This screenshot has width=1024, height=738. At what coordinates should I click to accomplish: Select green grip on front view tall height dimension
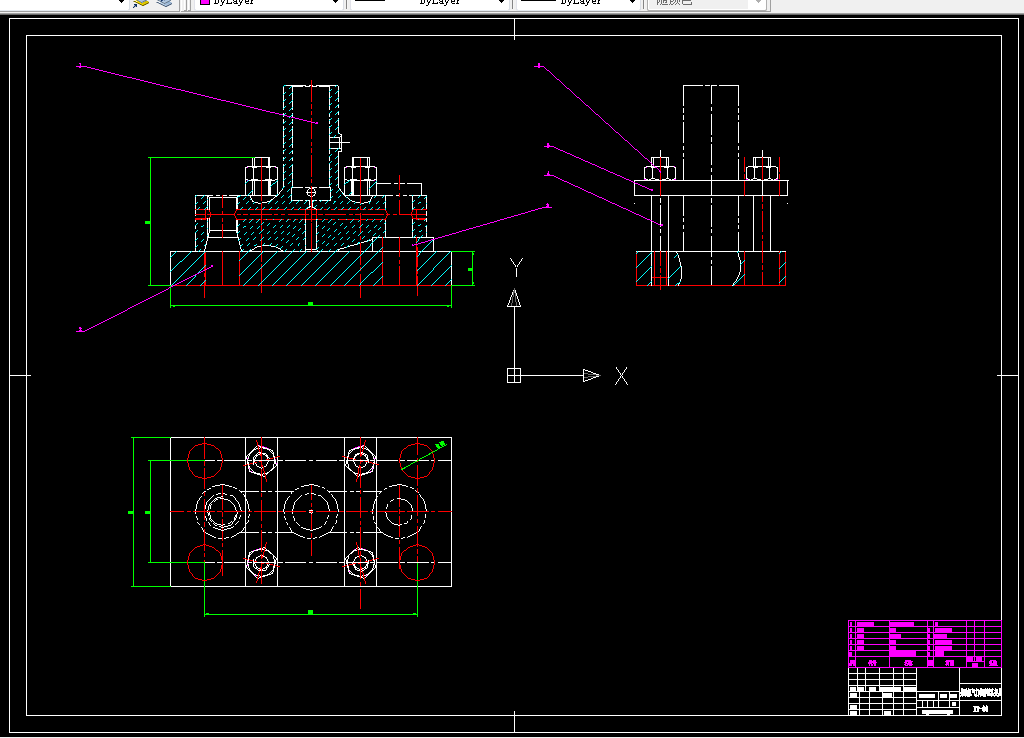[148, 223]
